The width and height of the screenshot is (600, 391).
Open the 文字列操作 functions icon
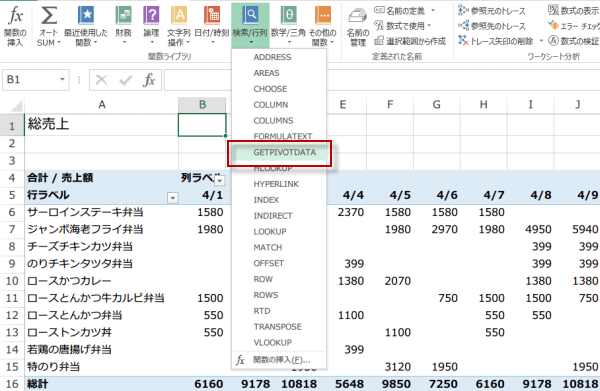tap(179, 15)
